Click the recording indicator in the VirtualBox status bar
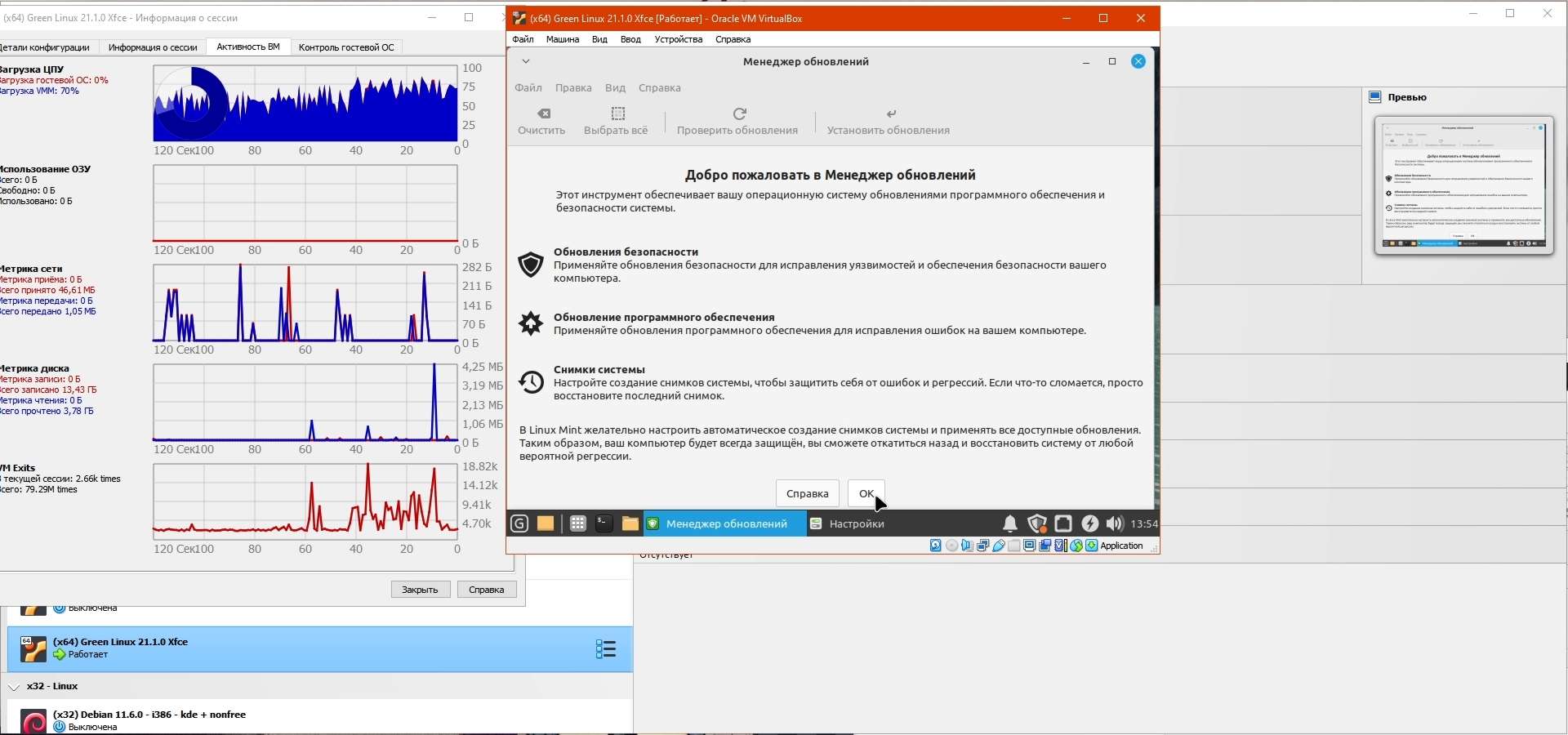 coord(1045,546)
